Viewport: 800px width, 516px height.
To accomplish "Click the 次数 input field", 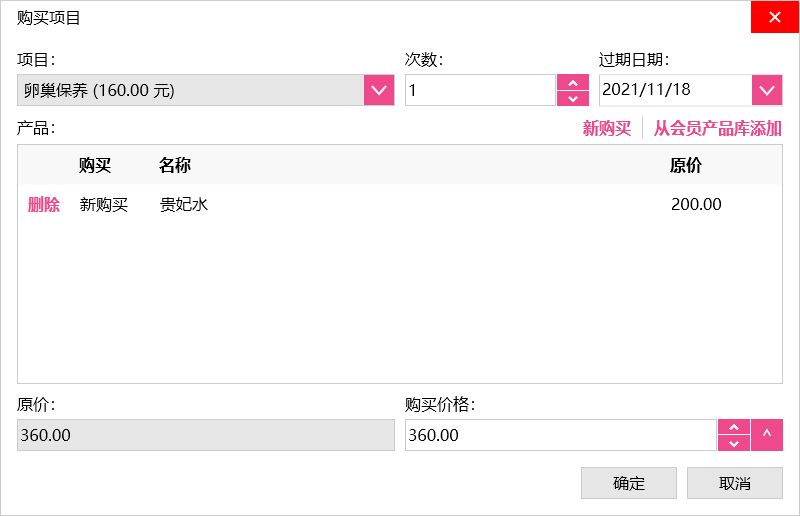I will tap(479, 90).
